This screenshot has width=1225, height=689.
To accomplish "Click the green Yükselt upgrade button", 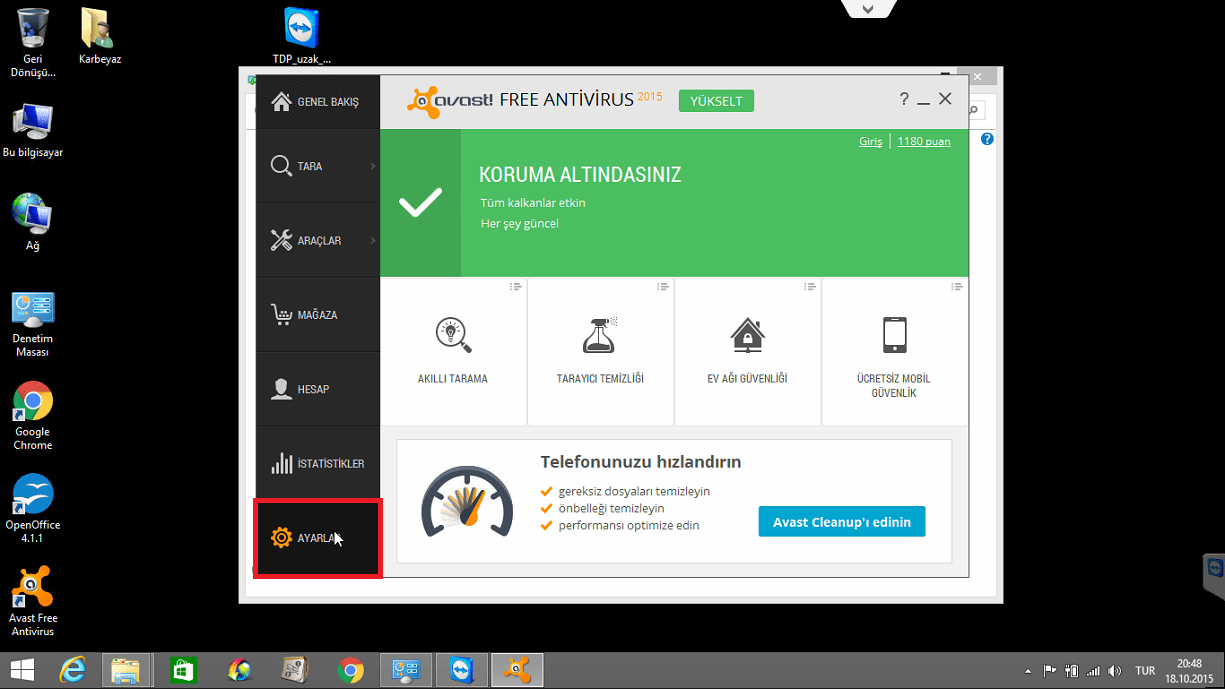I will point(716,101).
